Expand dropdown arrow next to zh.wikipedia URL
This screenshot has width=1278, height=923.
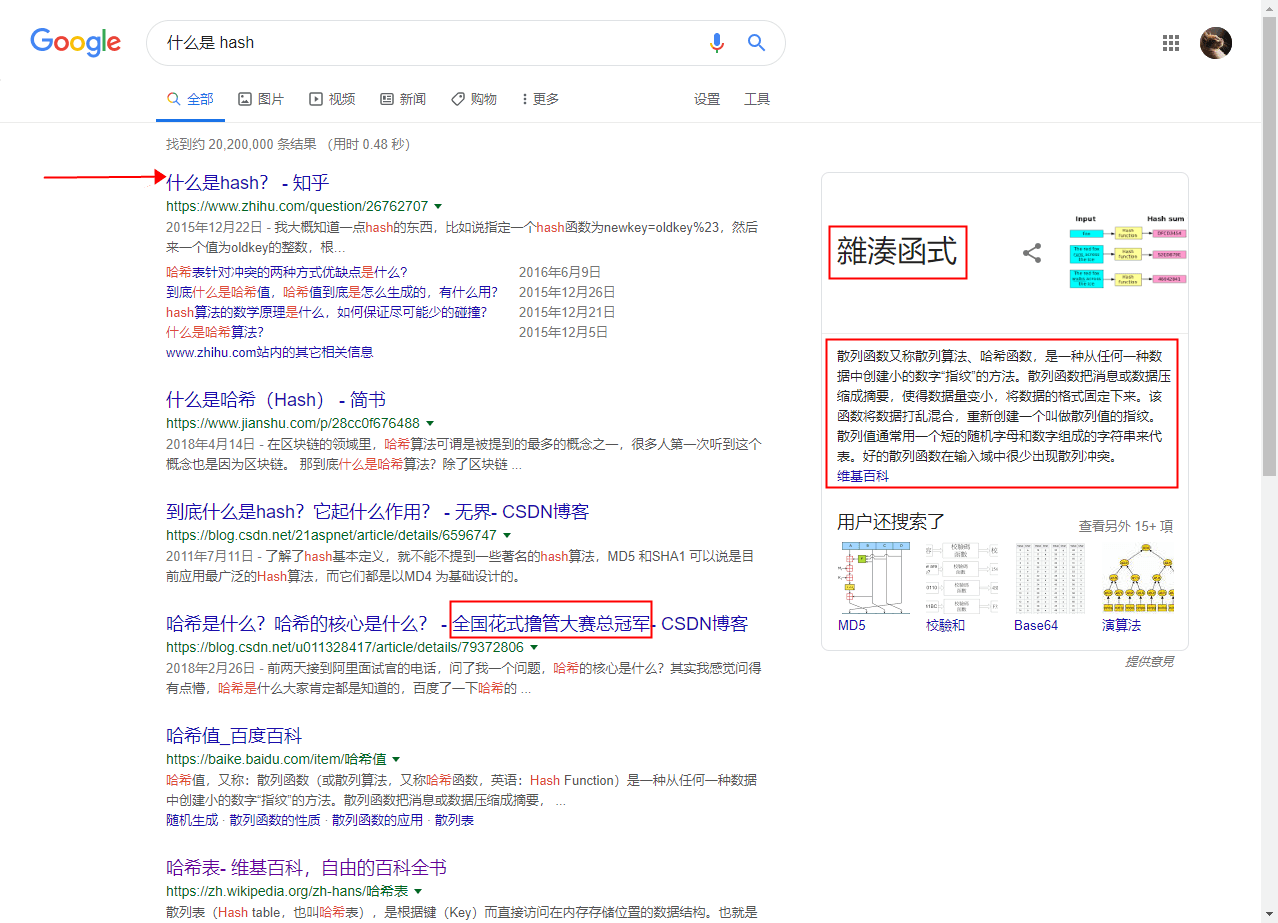(x=418, y=891)
